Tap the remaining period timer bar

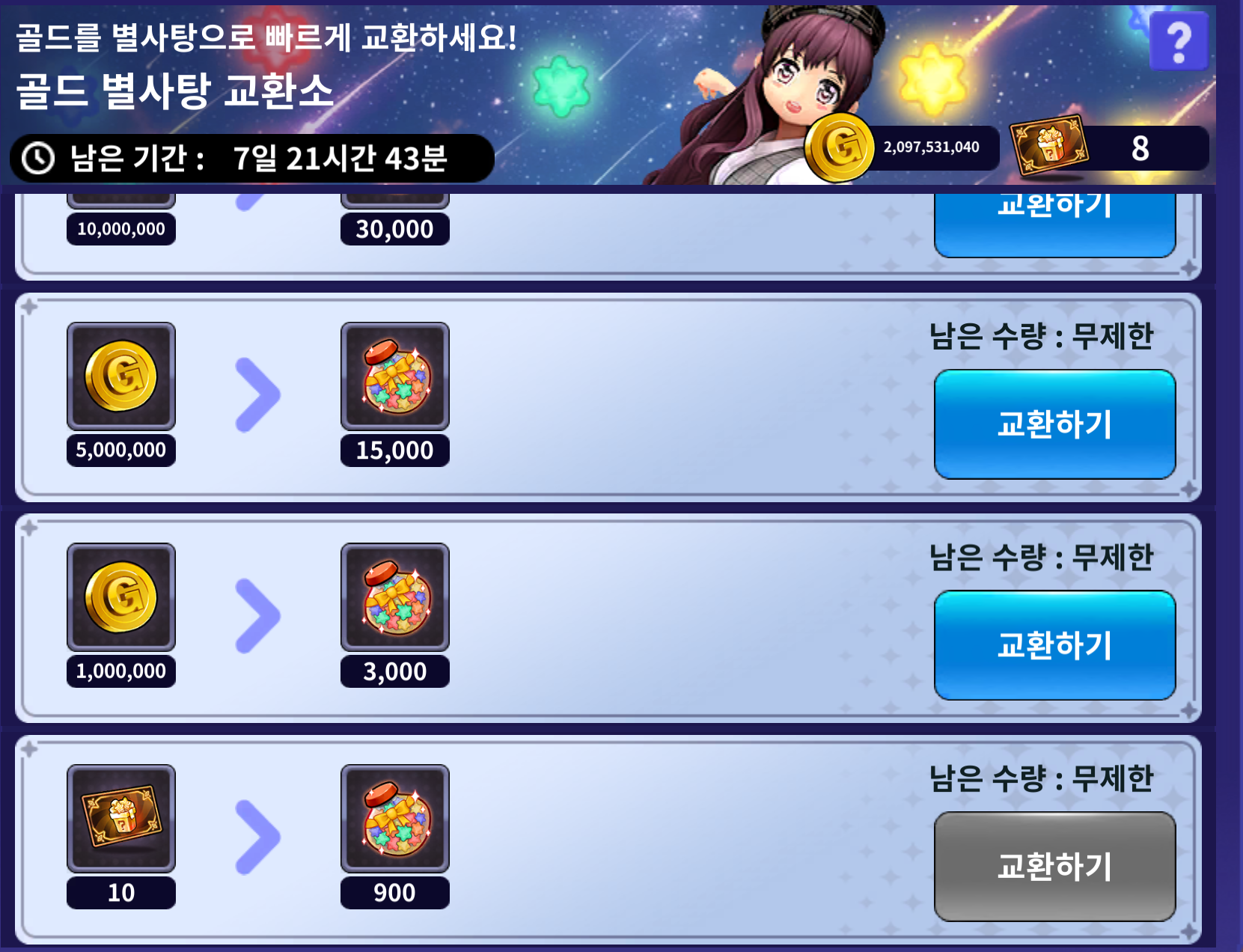[252, 158]
